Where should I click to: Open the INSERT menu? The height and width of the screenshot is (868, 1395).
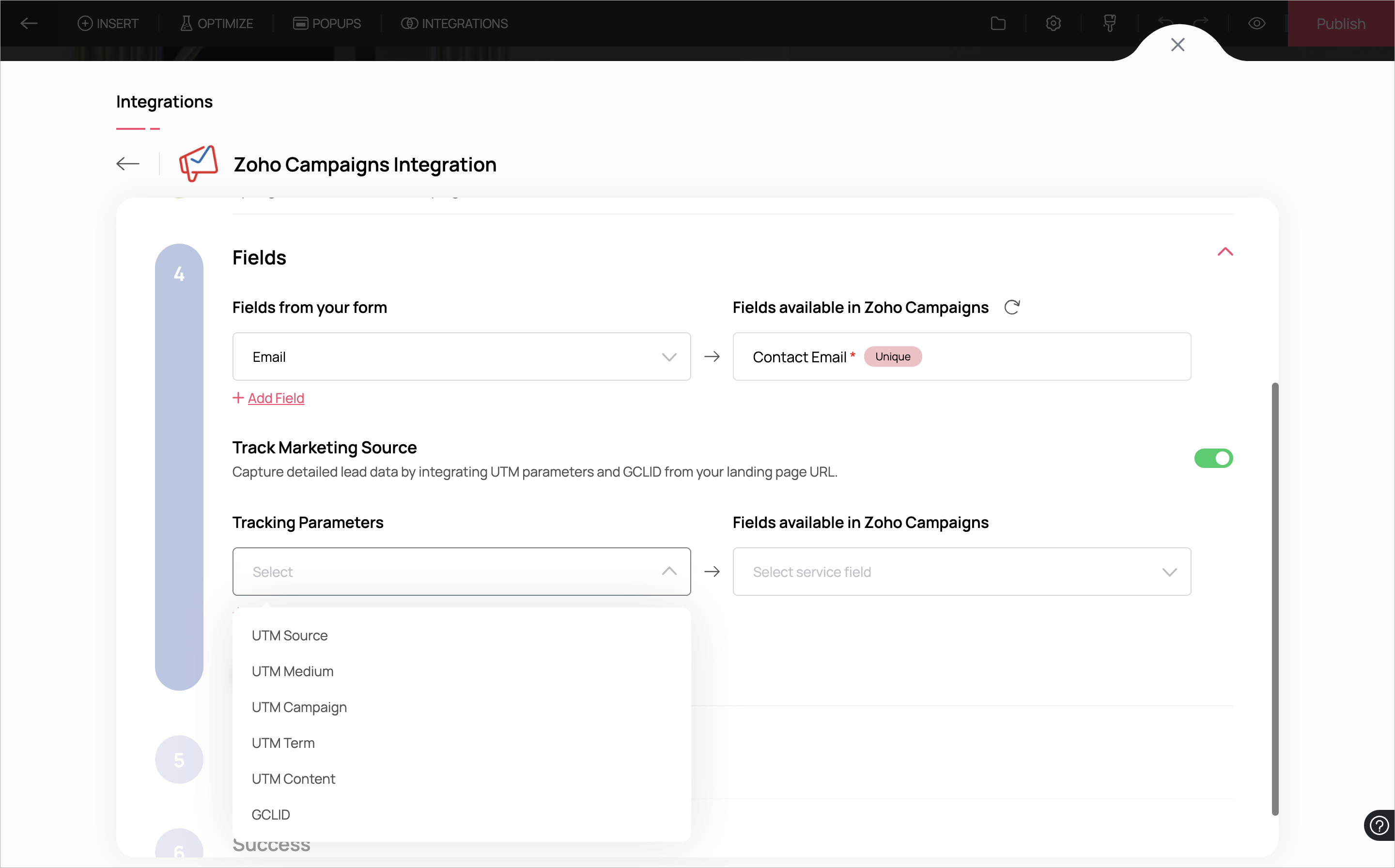click(108, 24)
